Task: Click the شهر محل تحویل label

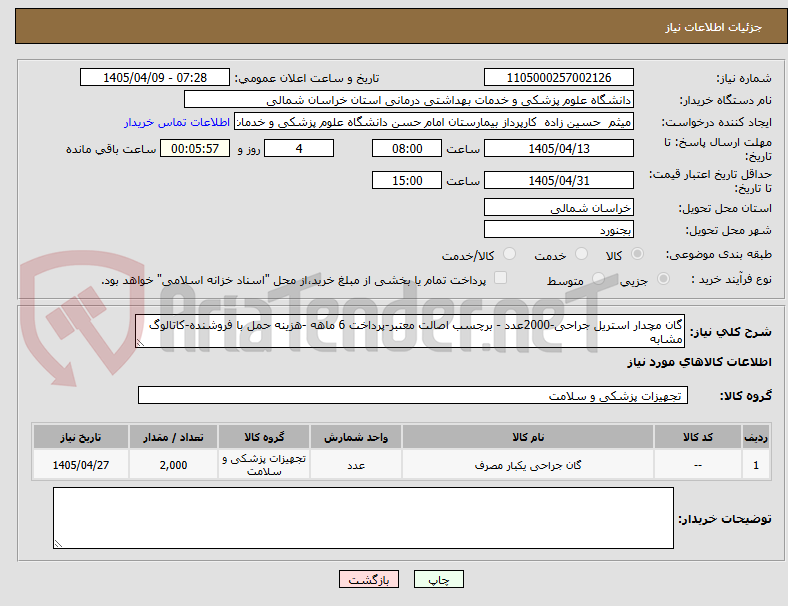Action: [x=728, y=230]
